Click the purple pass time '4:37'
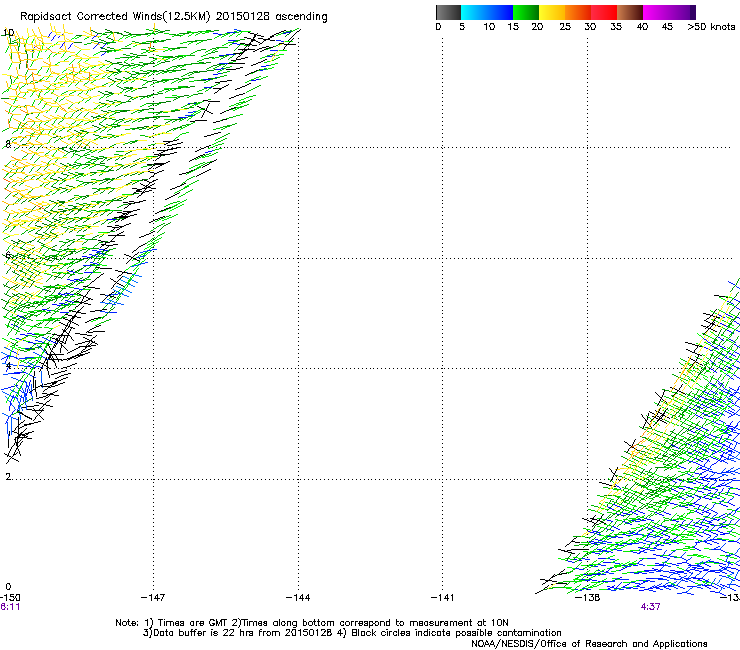The width and height of the screenshot is (740, 650). pos(650,607)
